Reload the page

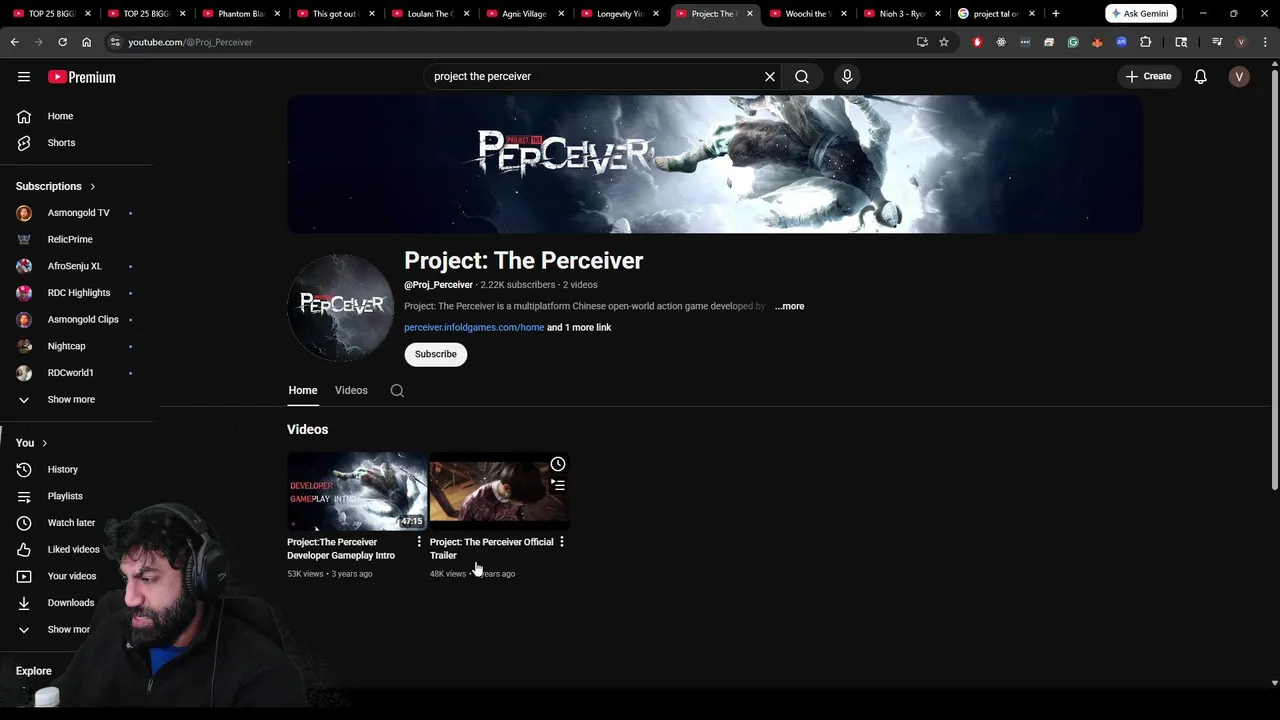pos(62,42)
